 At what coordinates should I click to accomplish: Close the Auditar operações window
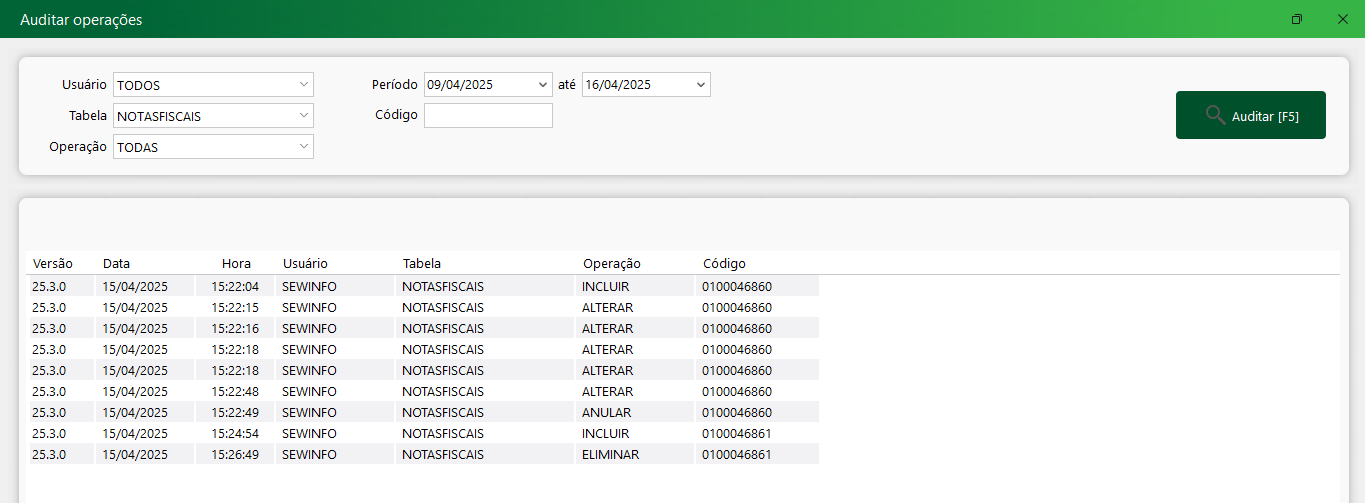pyautogui.click(x=1343, y=19)
